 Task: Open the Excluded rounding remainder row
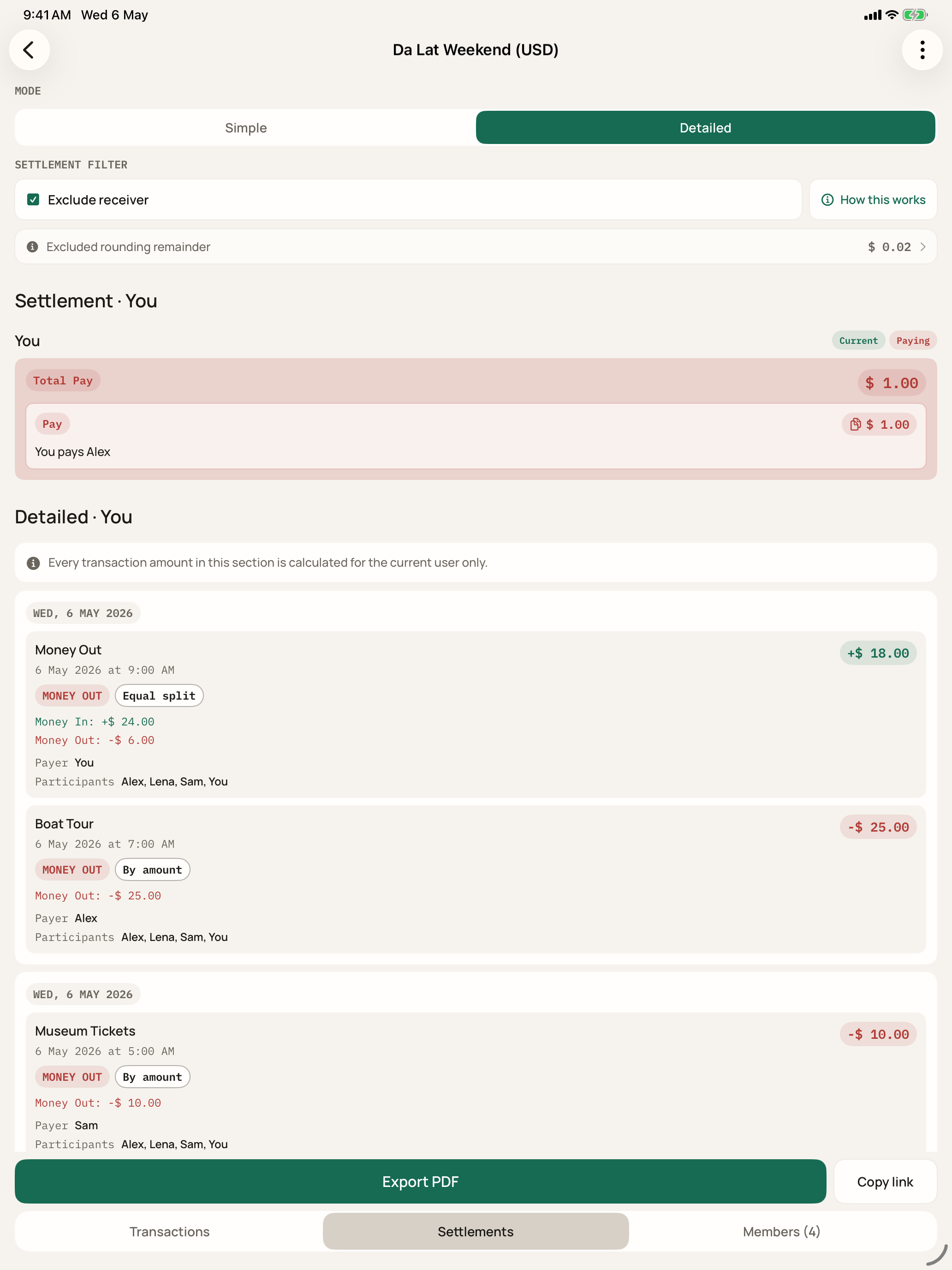(x=476, y=247)
